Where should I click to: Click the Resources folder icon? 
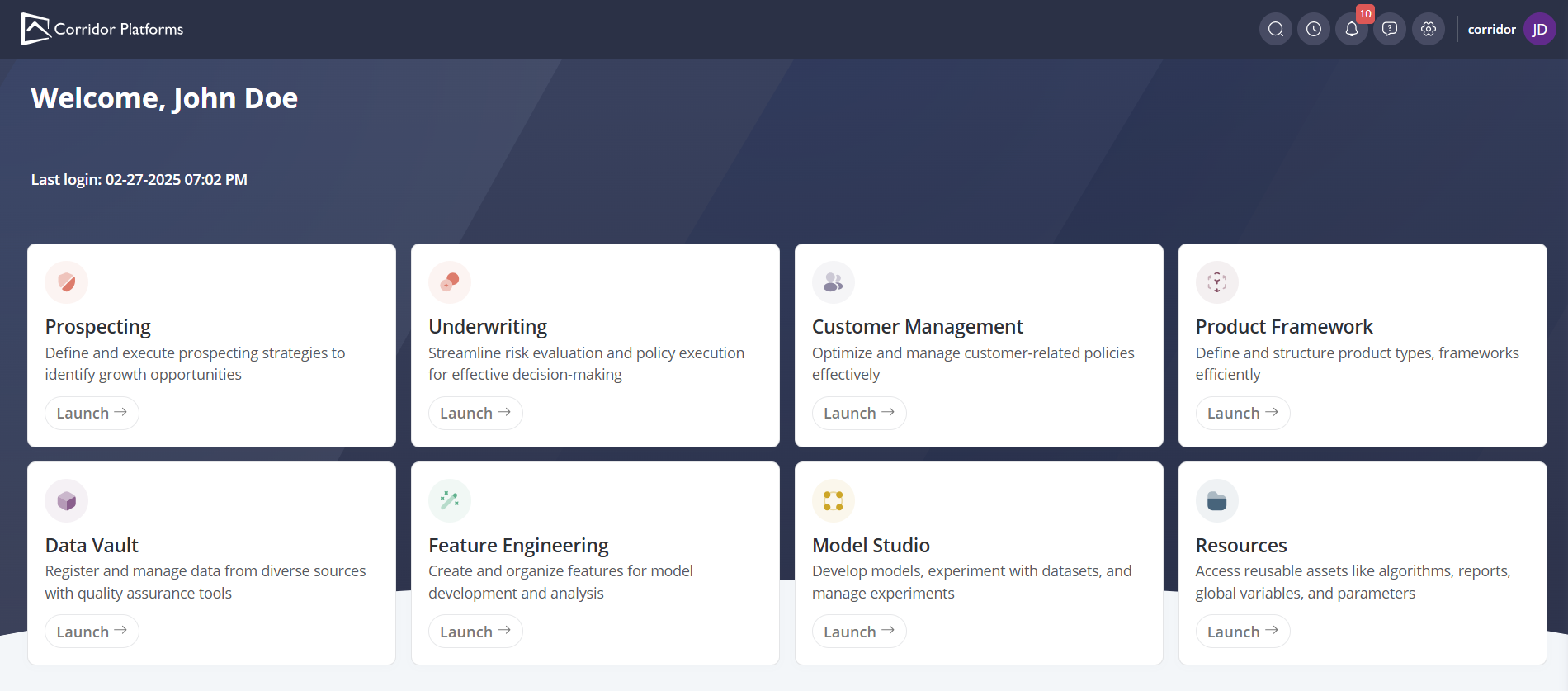[x=1217, y=500]
